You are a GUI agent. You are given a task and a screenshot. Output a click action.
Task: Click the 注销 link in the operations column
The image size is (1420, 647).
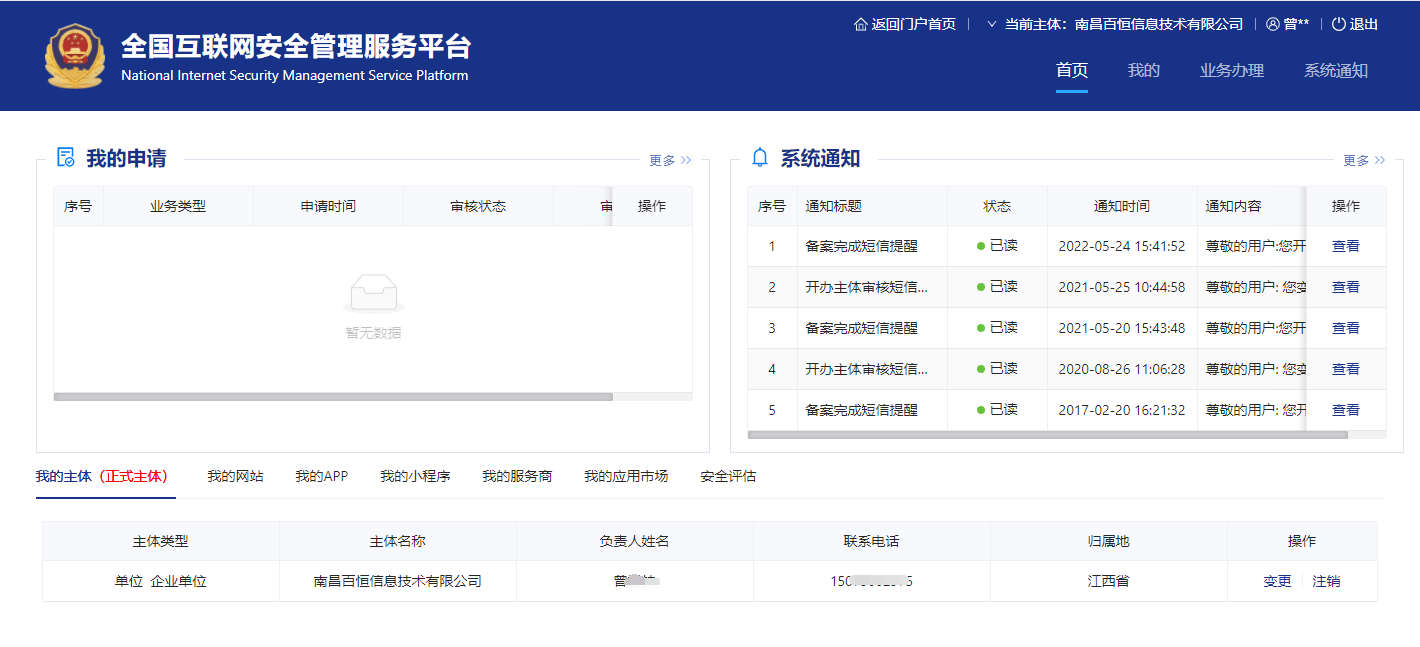pyautogui.click(x=1327, y=580)
